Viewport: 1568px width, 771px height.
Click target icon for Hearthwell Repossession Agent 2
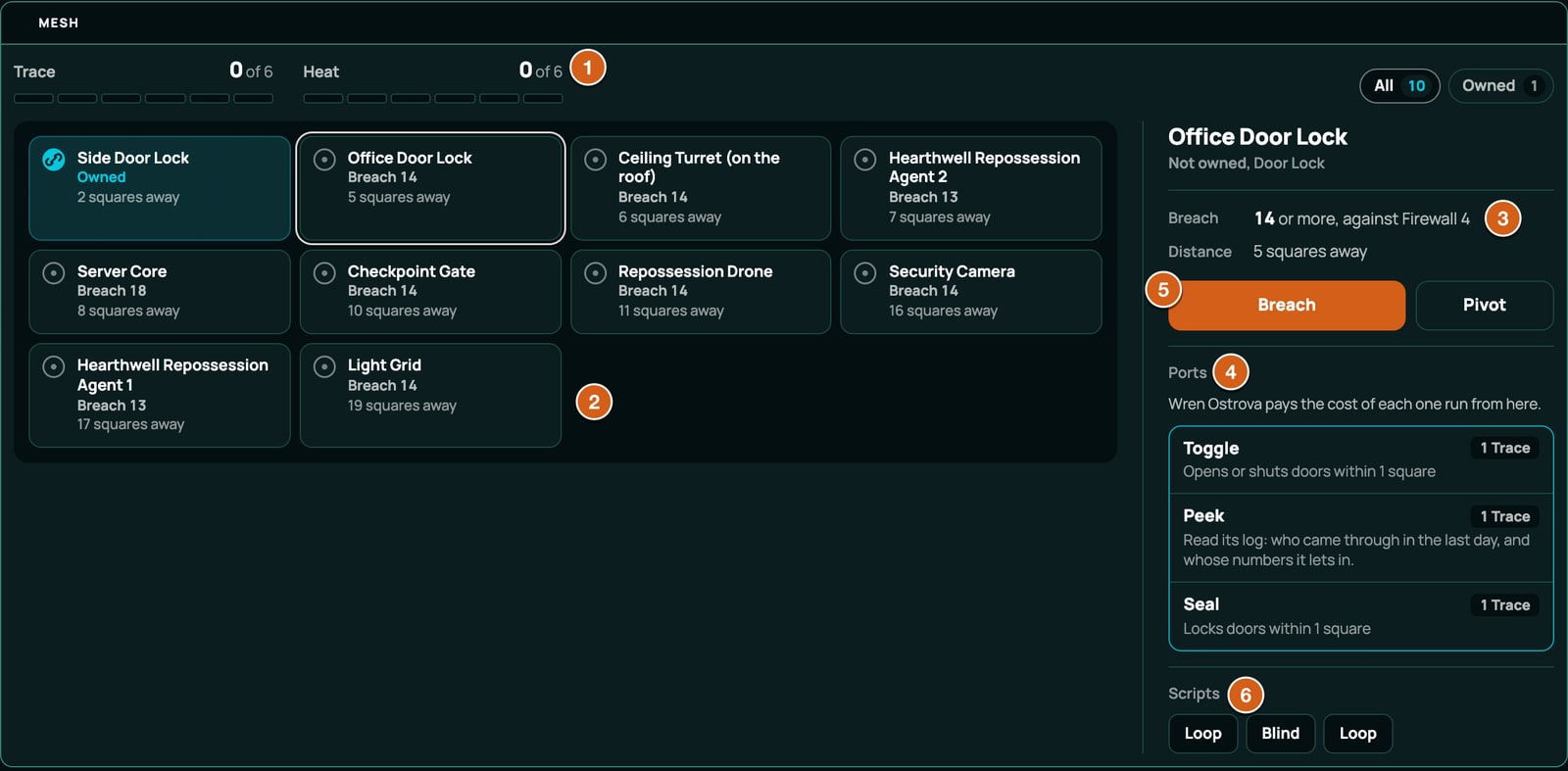865,159
